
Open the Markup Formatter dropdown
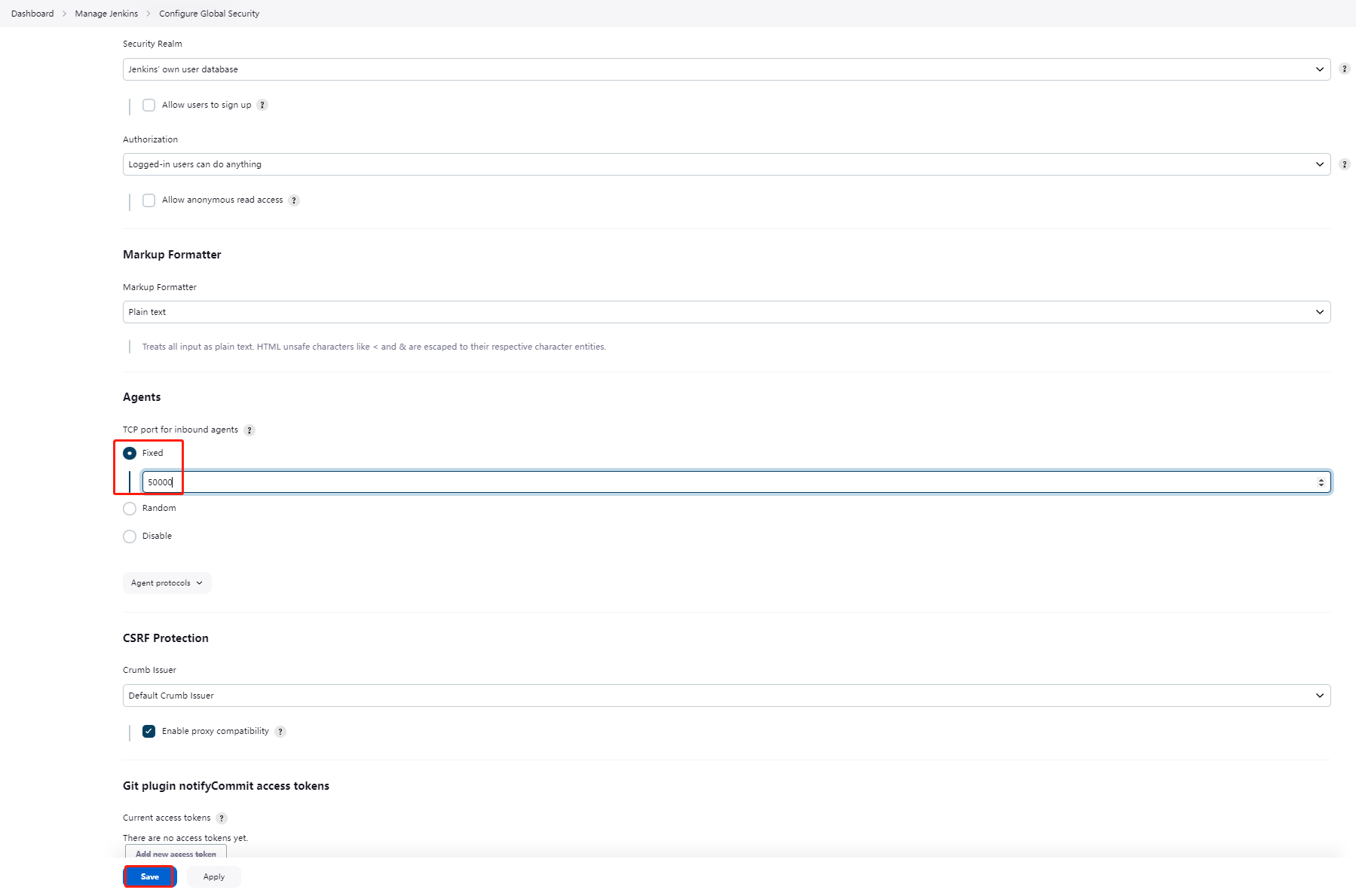tap(727, 312)
